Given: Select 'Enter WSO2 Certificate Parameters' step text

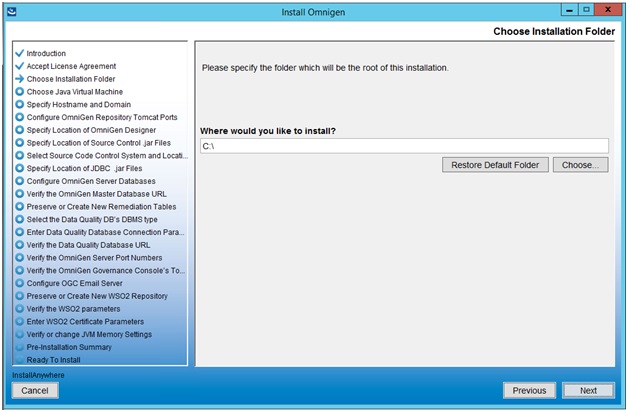Looking at the screenshot, I should [x=85, y=322].
